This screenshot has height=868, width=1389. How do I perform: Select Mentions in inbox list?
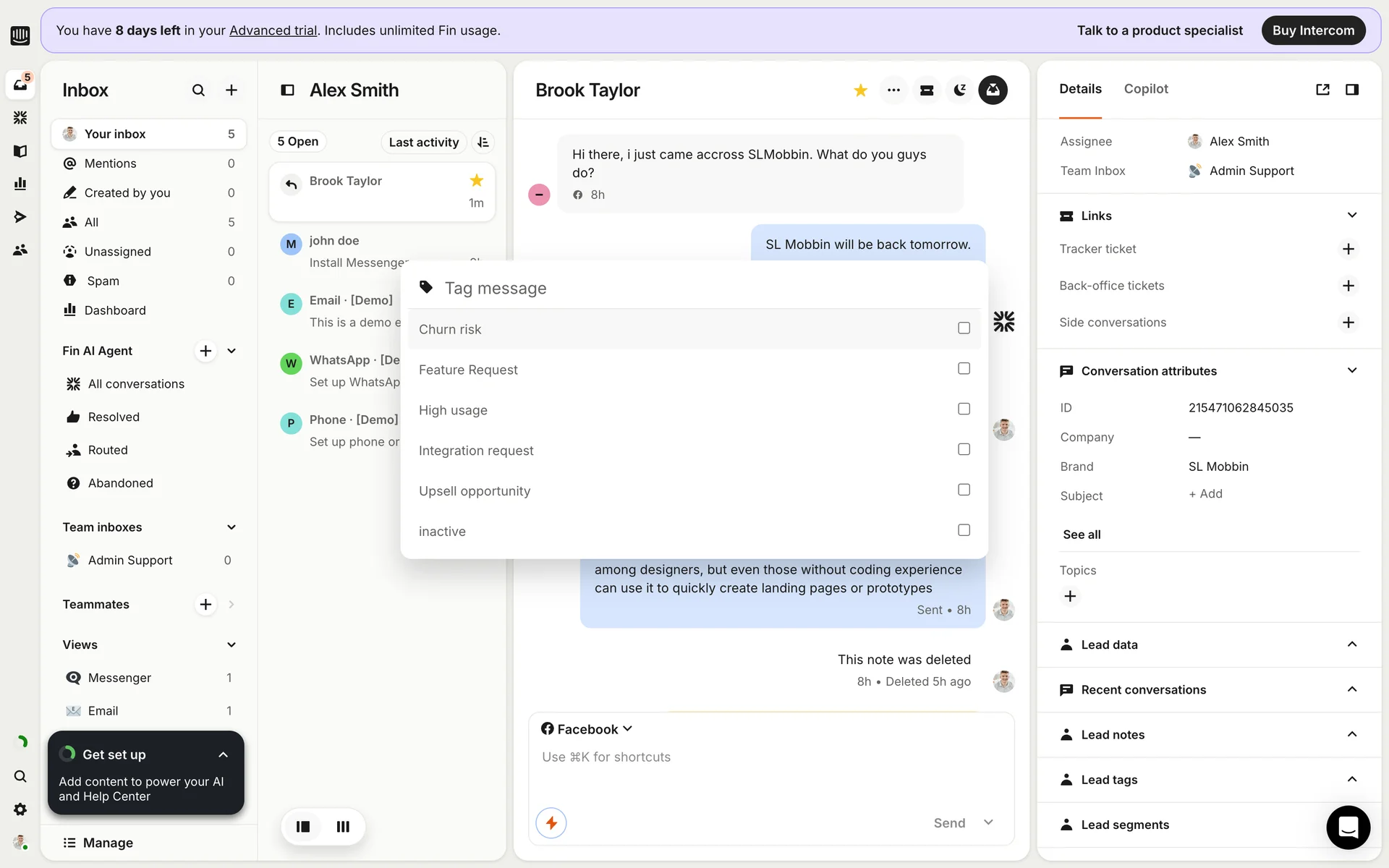tap(111, 163)
